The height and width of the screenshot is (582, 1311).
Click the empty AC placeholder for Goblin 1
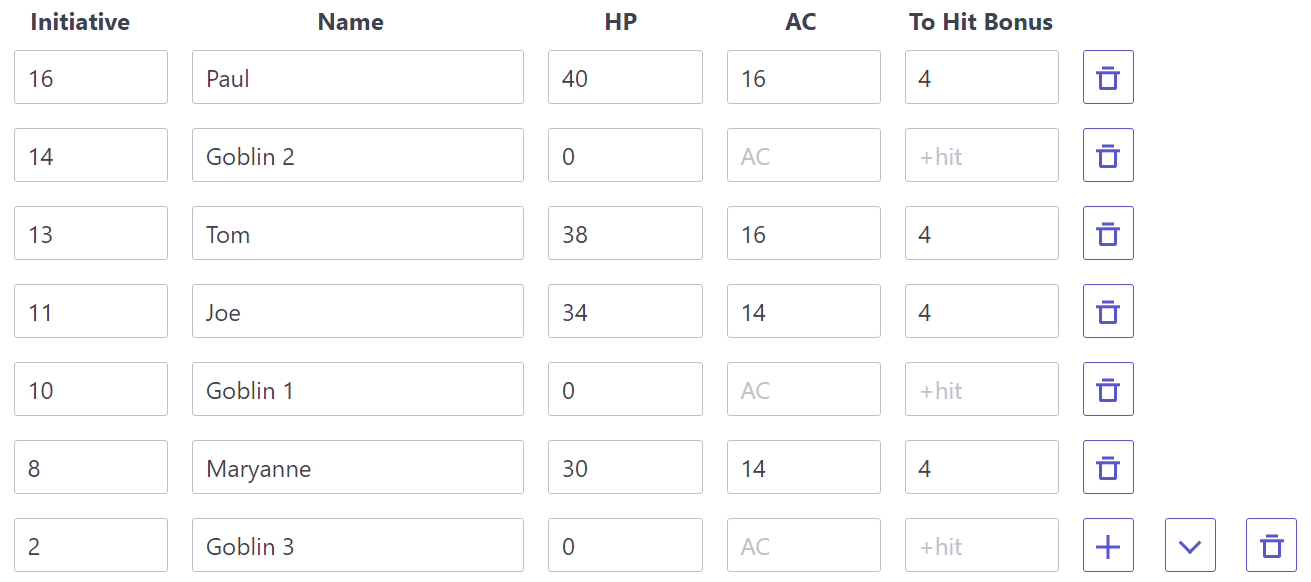click(803, 389)
